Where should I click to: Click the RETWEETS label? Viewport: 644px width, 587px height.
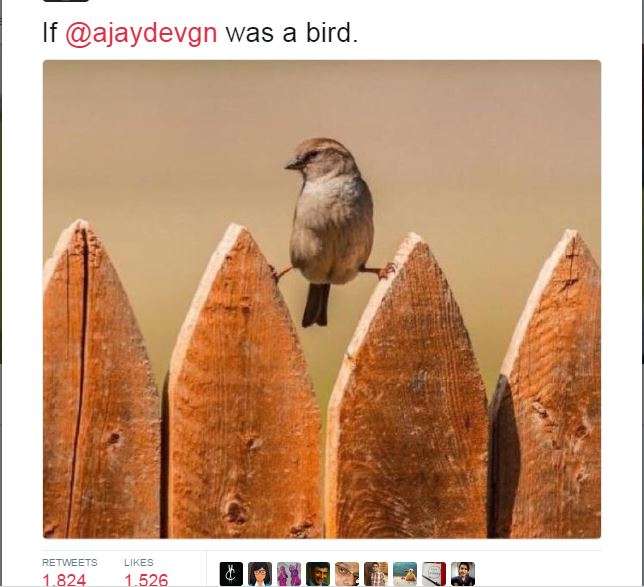[70, 562]
